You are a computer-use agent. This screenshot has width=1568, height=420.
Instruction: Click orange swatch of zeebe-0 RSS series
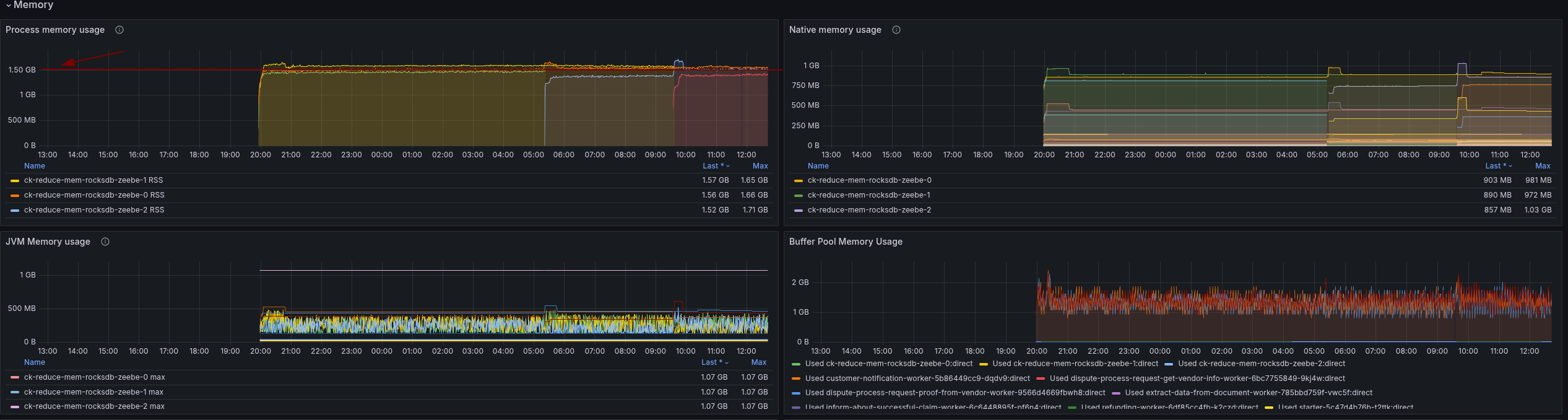tap(15, 196)
